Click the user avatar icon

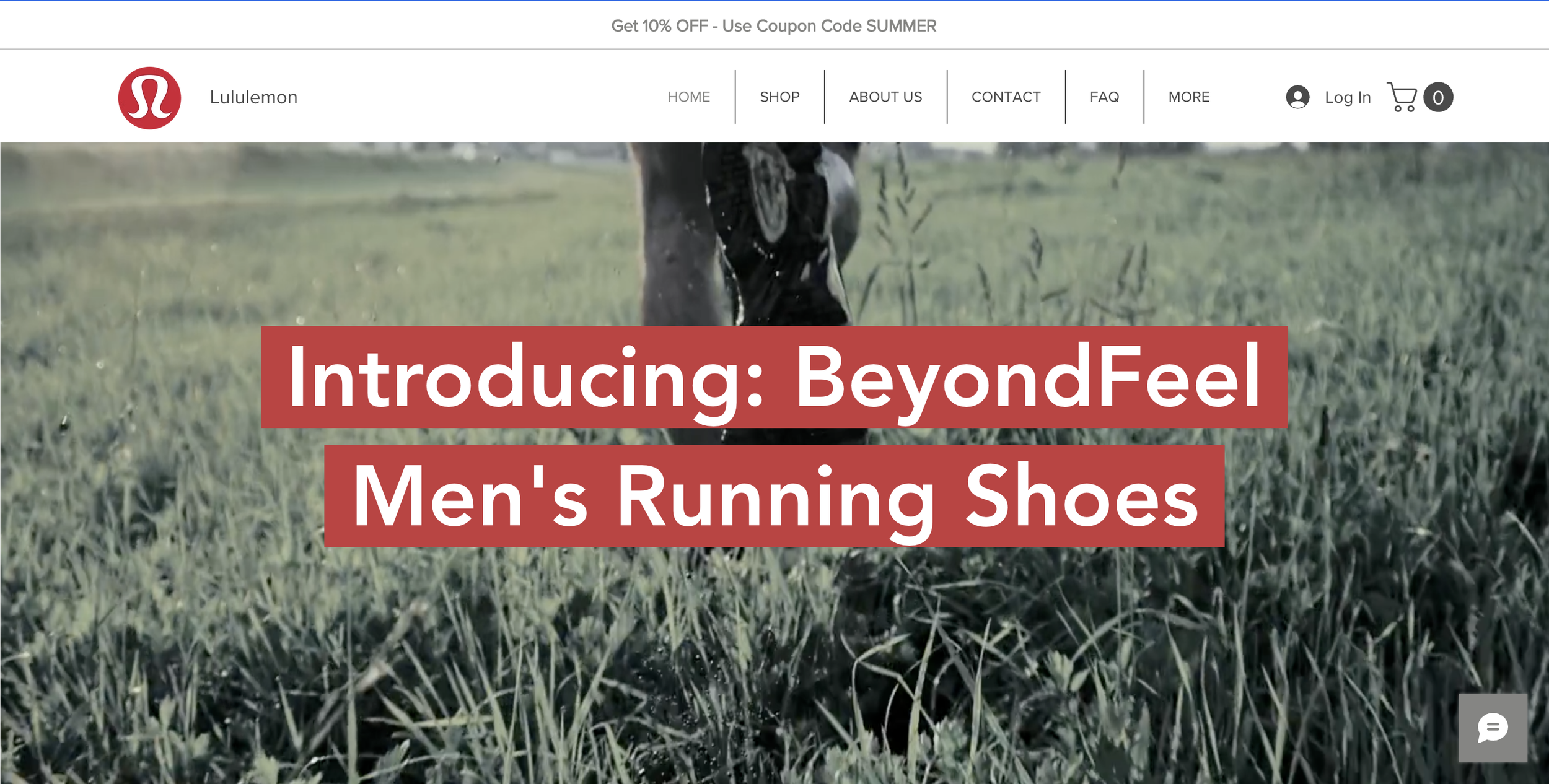pos(1297,97)
